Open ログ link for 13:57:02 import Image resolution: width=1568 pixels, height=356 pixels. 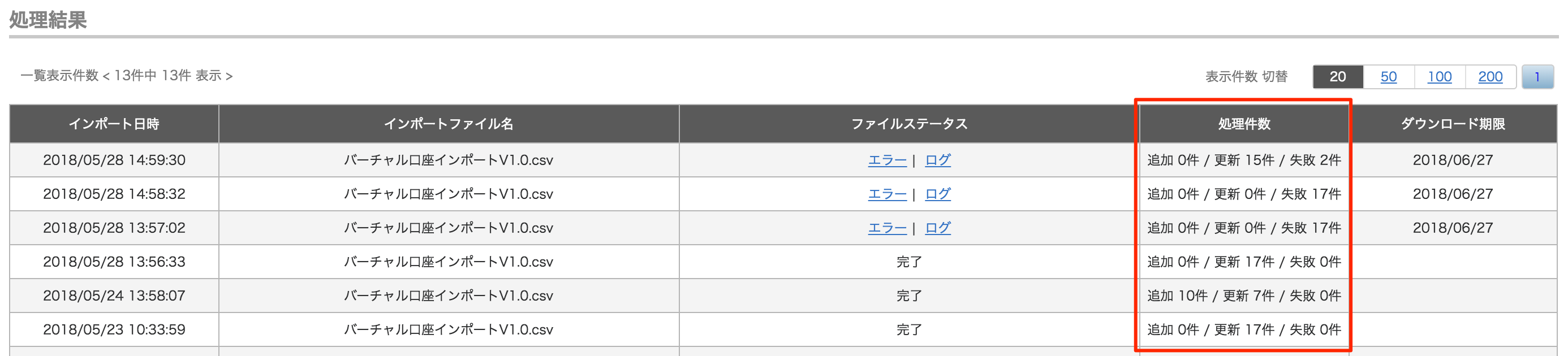pos(937,228)
